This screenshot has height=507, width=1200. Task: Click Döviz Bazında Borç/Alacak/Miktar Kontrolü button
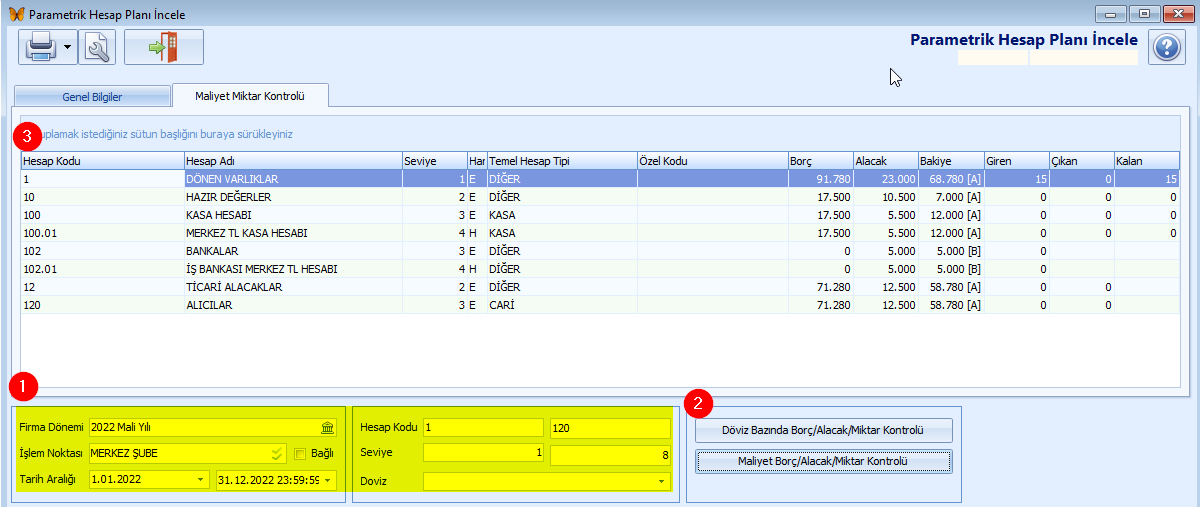824,430
